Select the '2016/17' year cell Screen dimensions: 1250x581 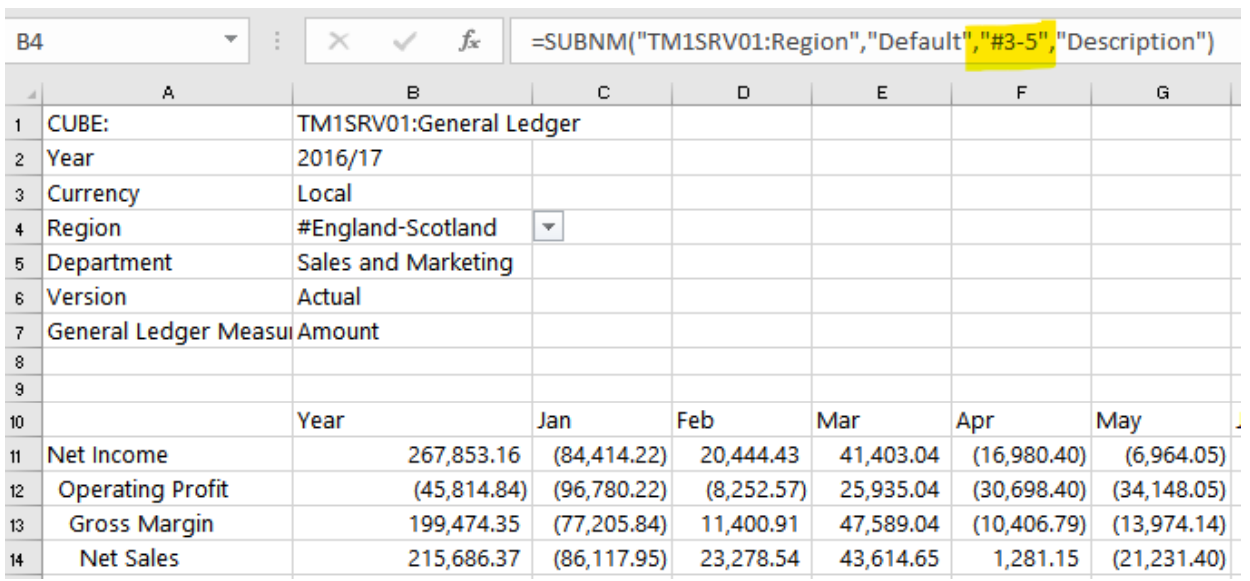pos(412,159)
